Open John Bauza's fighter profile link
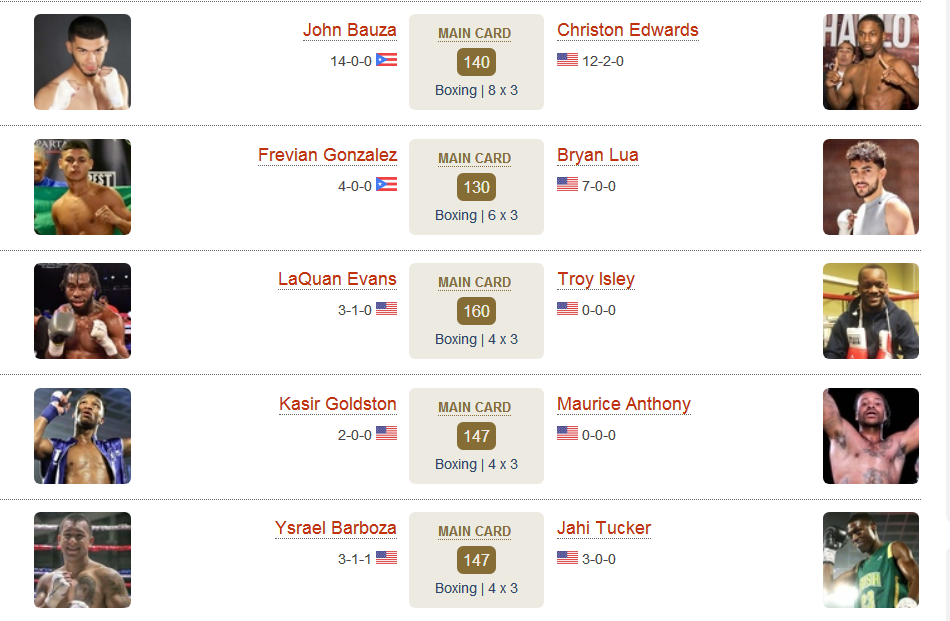The height and width of the screenshot is (621, 950). coord(350,30)
